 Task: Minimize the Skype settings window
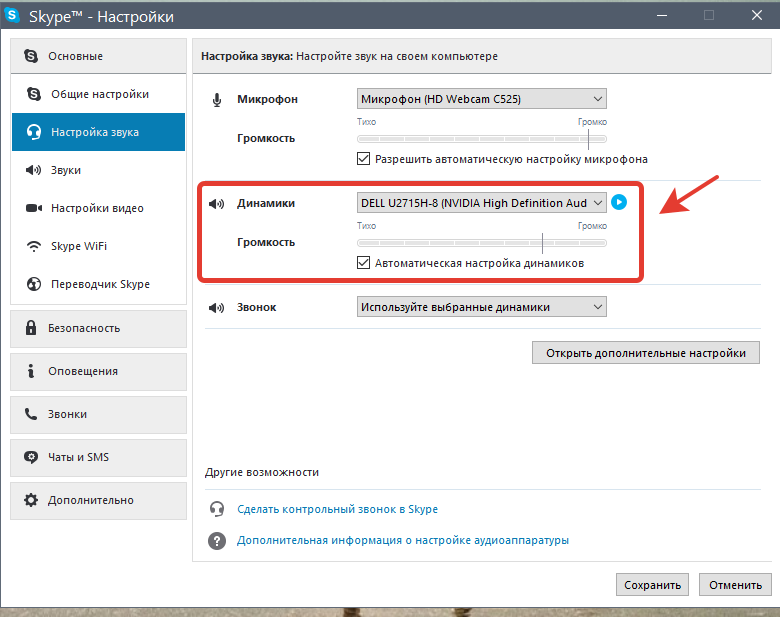click(x=662, y=15)
